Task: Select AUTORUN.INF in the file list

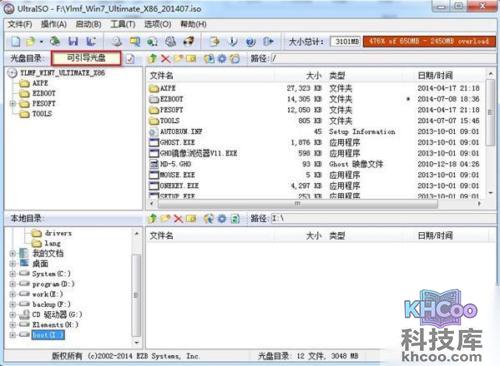Action: (x=176, y=132)
